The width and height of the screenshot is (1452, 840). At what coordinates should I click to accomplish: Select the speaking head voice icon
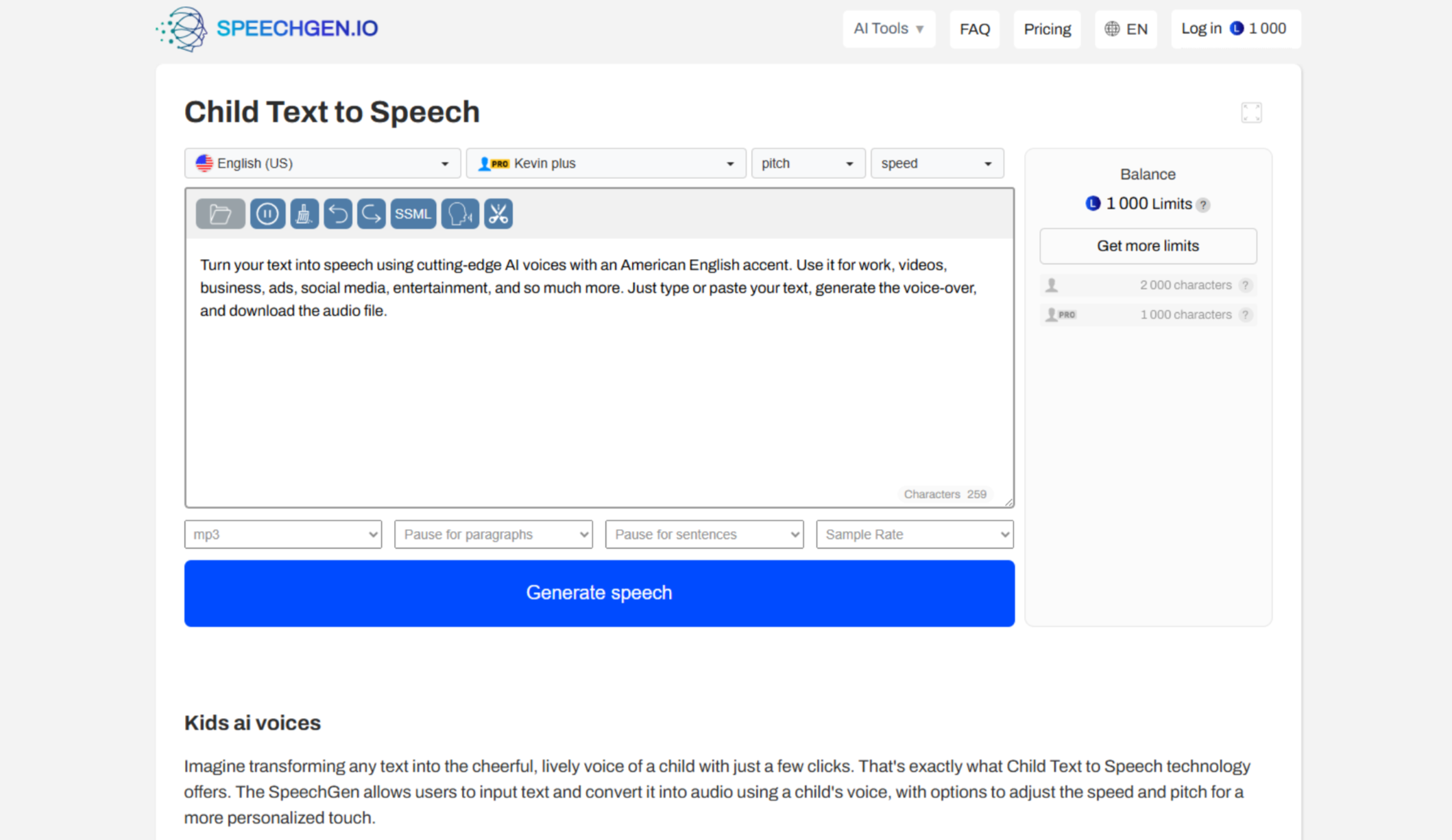tap(459, 213)
